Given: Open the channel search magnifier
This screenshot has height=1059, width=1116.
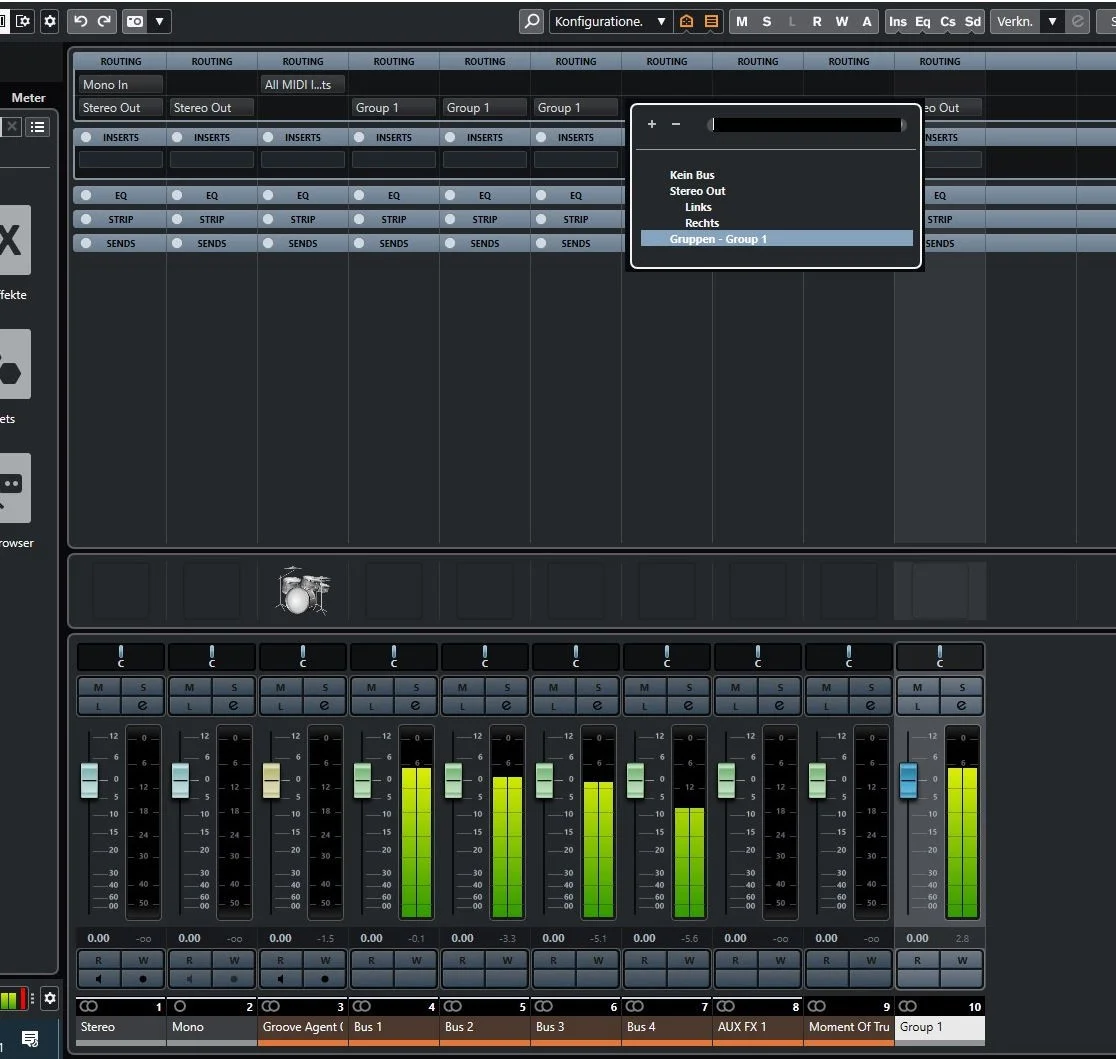Looking at the screenshot, I should [x=532, y=21].
